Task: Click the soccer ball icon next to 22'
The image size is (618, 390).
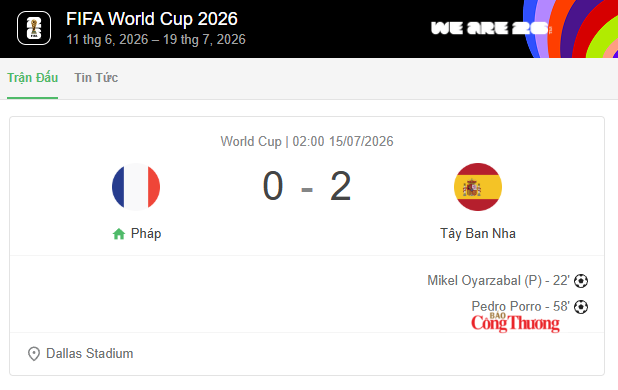Action: click(581, 281)
